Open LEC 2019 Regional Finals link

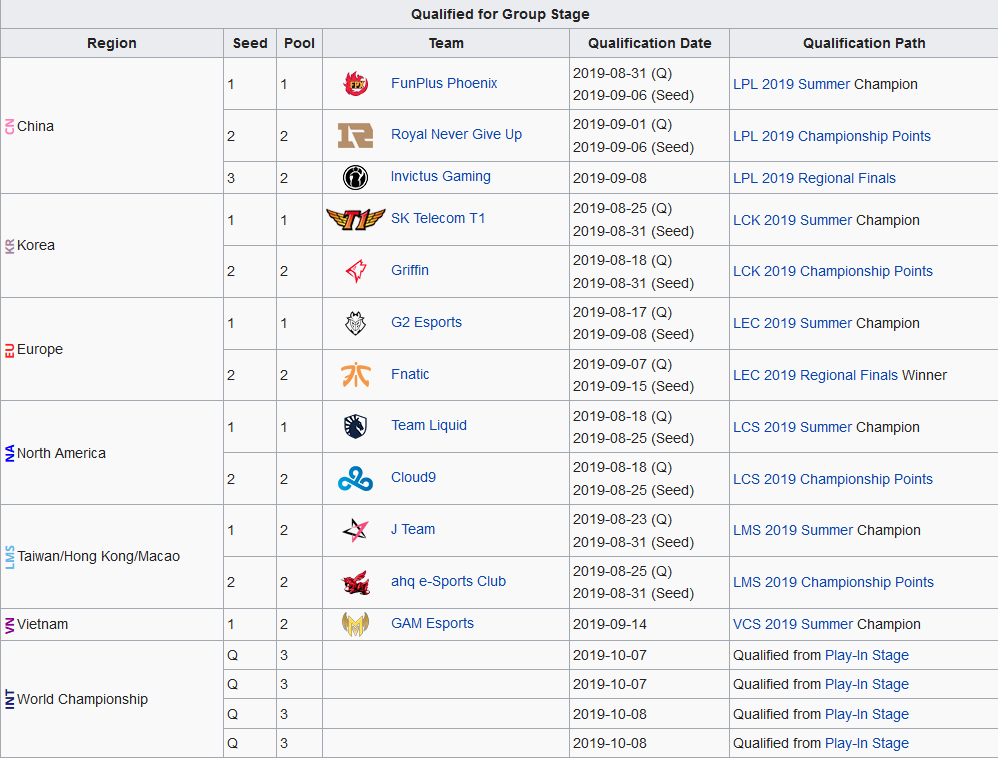[815, 375]
